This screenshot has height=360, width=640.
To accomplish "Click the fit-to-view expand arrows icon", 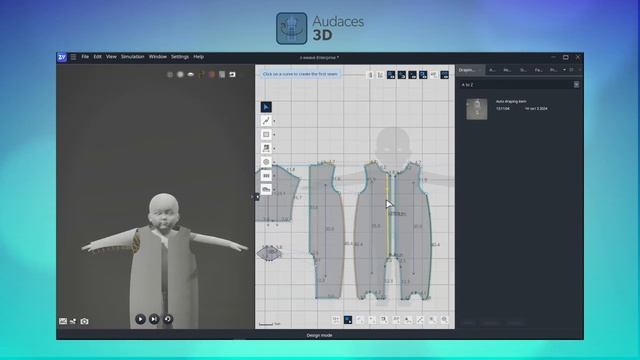I will (x=420, y=320).
